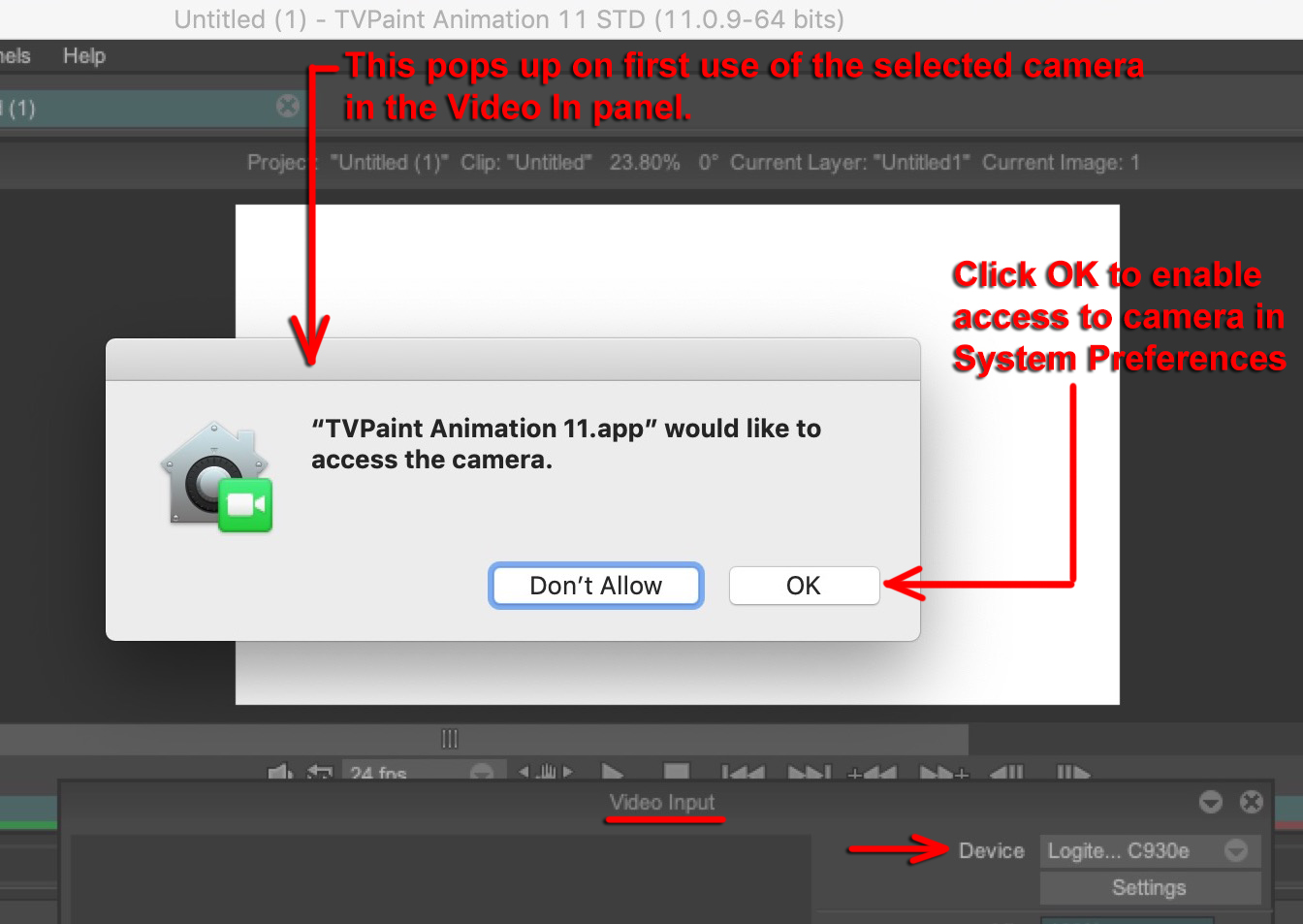Image resolution: width=1303 pixels, height=924 pixels.
Task: Collapse the Video Input panel arrow icon
Action: pos(1210,802)
